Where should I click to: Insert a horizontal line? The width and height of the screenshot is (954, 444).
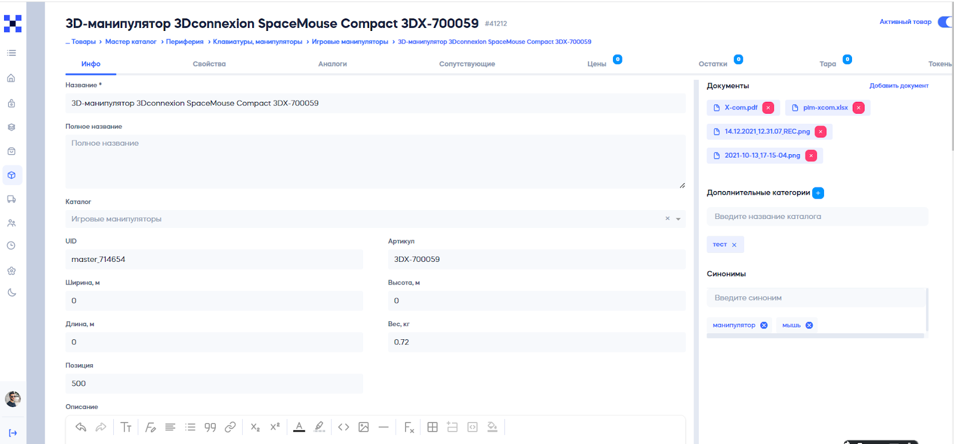(383, 427)
